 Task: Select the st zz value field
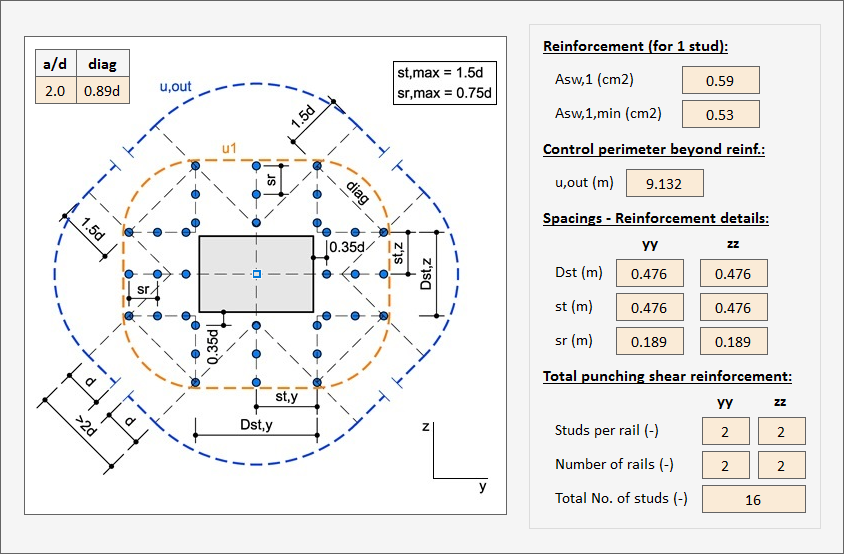(x=733, y=307)
